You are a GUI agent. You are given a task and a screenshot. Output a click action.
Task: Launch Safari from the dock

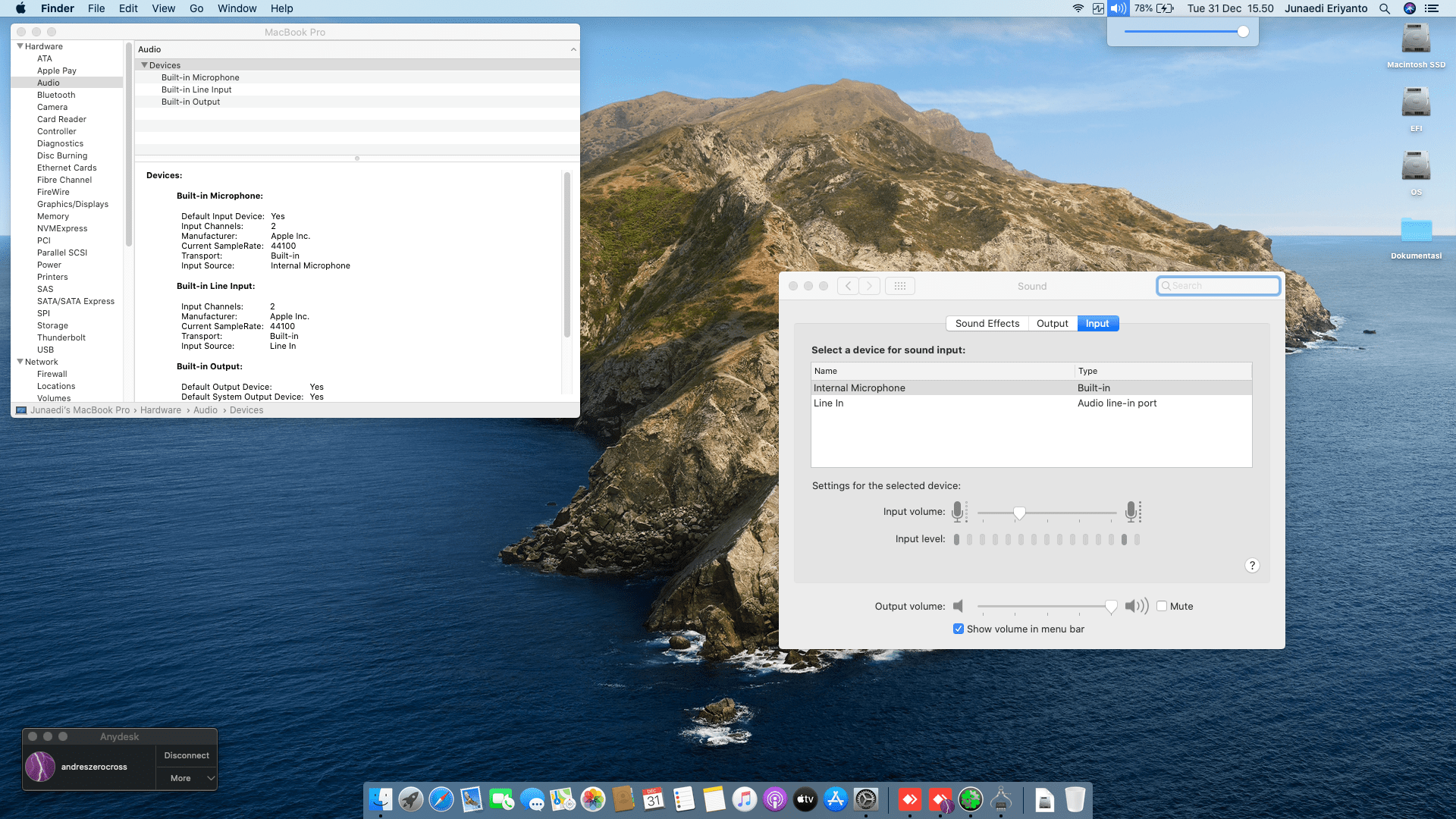coord(441,799)
